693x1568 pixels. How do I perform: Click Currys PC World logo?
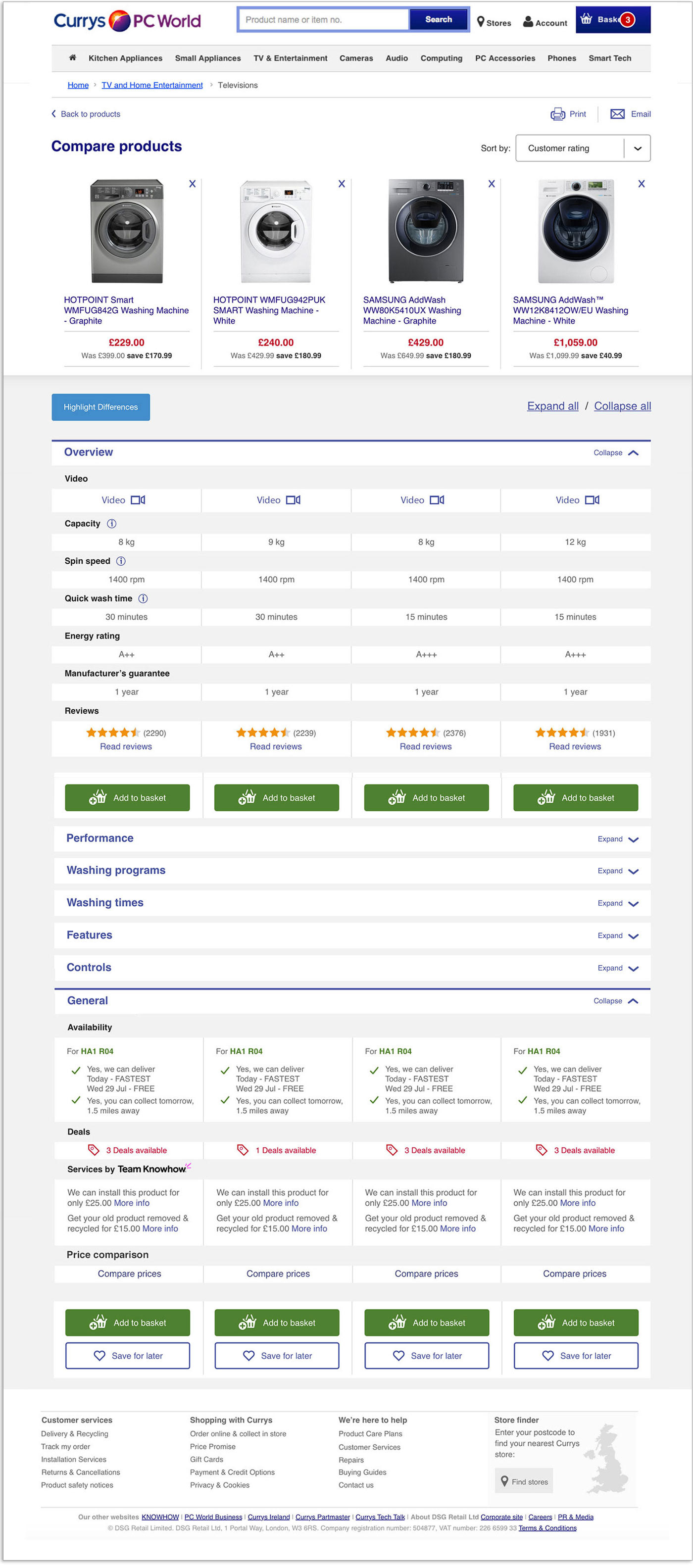pos(127,21)
